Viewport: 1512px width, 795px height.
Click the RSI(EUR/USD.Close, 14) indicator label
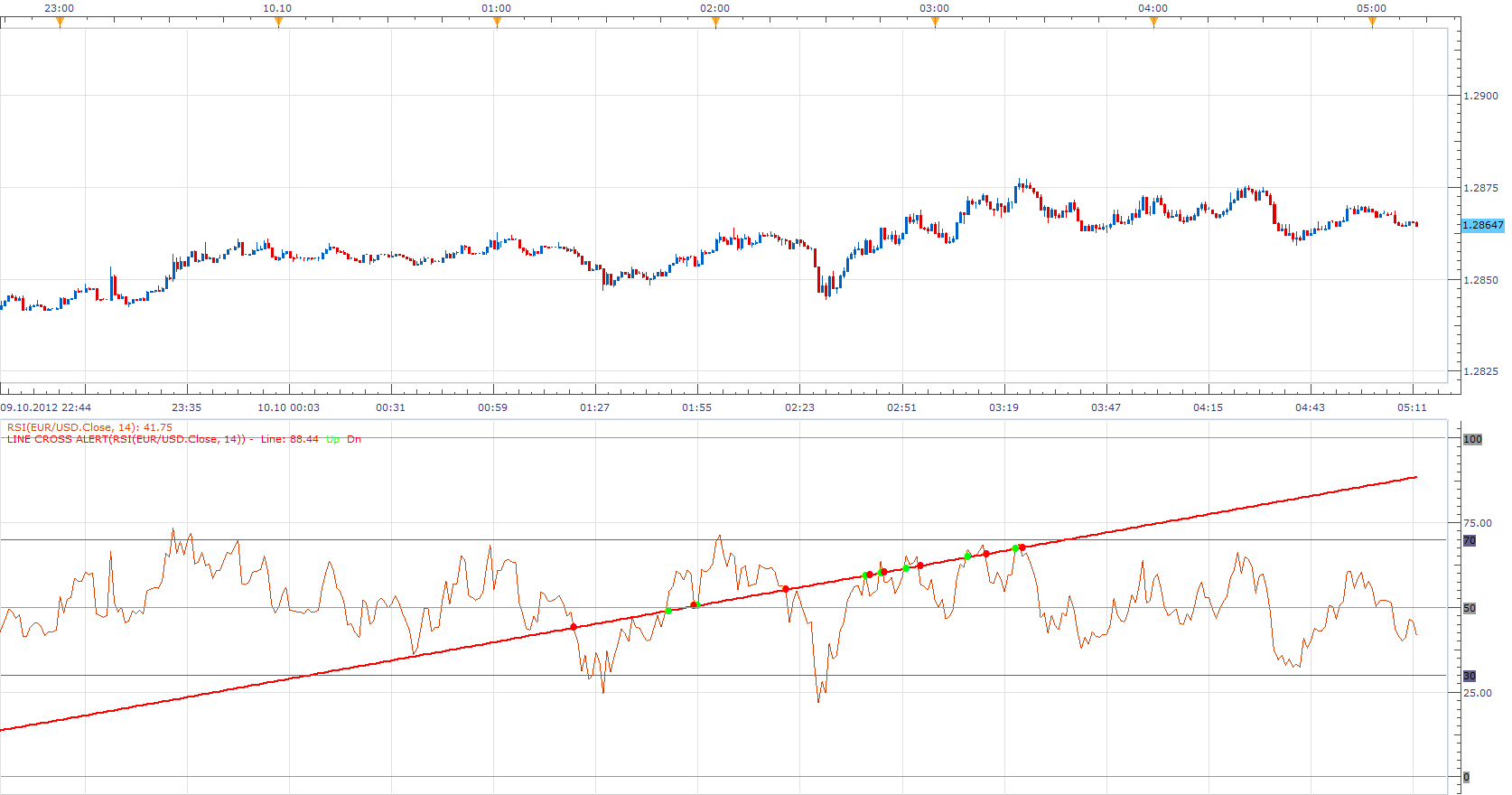pyautogui.click(x=89, y=427)
